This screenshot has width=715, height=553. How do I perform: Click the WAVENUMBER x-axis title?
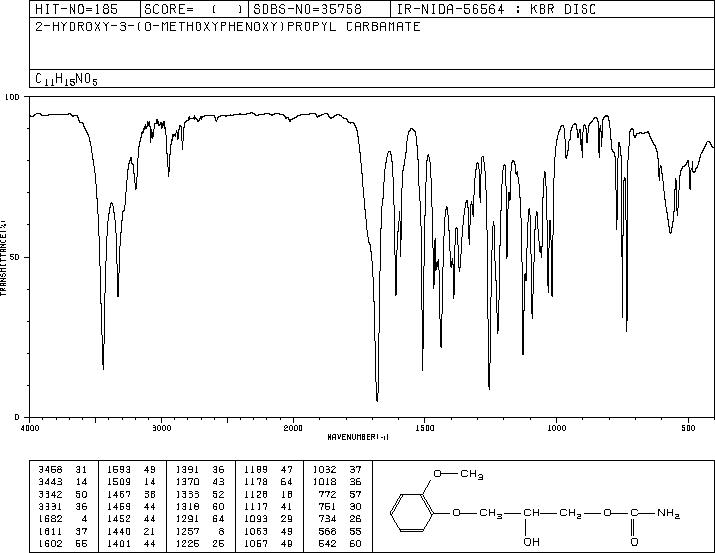358,437
